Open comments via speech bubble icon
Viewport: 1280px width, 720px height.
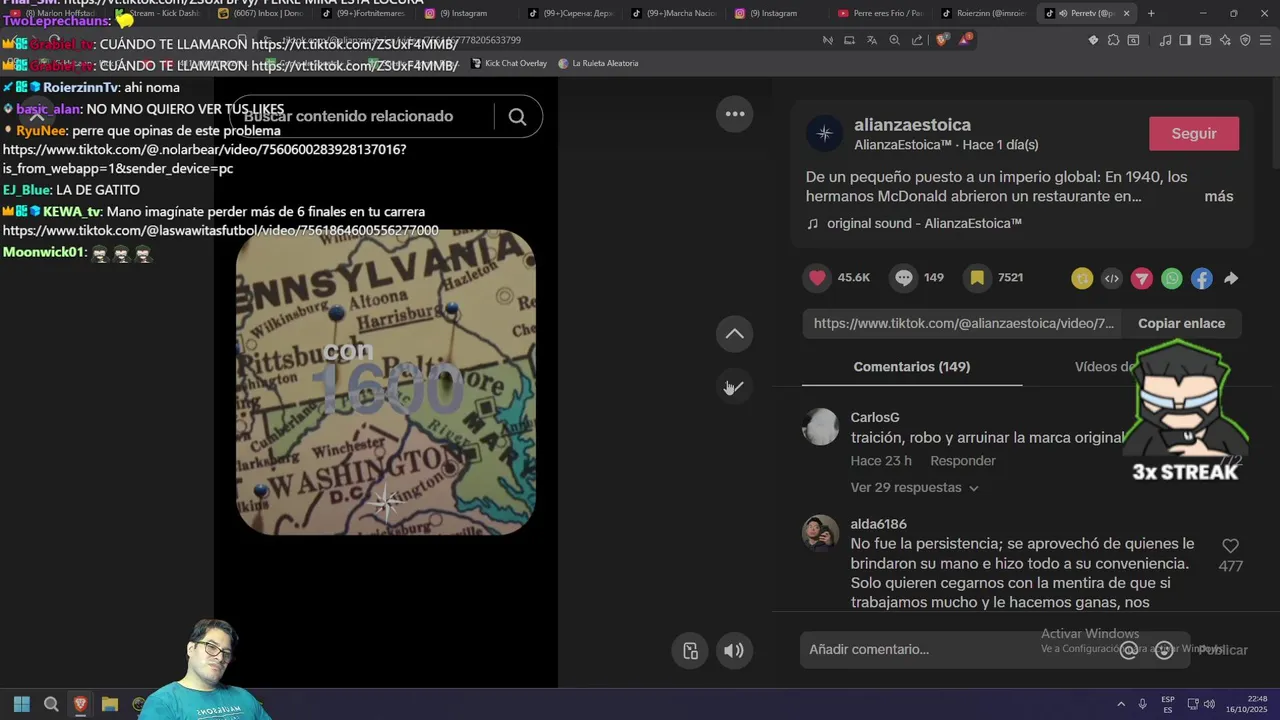tap(904, 278)
